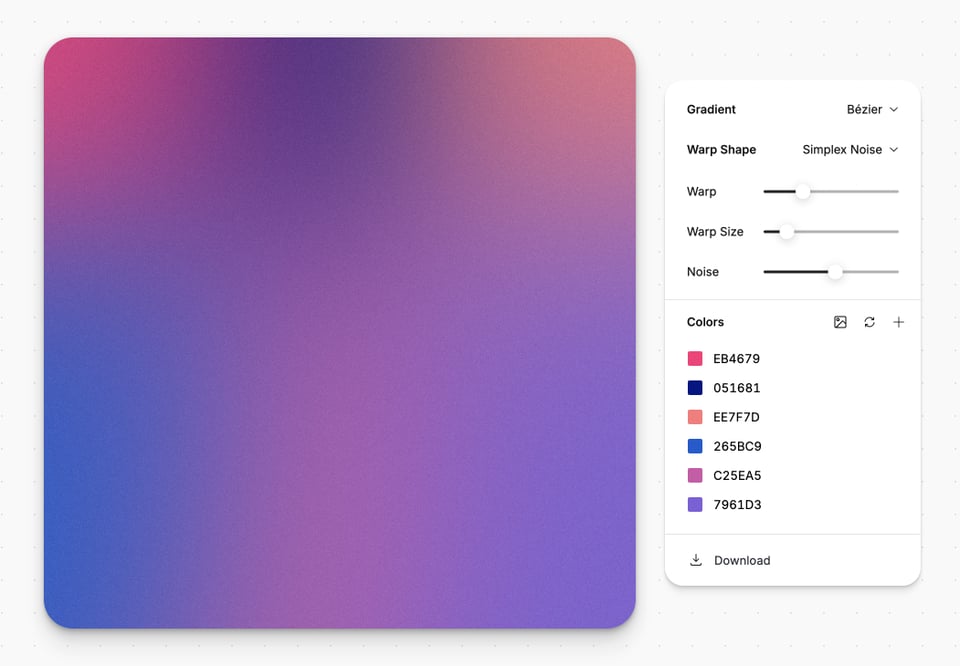Edit the 7961D3 hex value field
960x666 pixels.
pos(737,505)
